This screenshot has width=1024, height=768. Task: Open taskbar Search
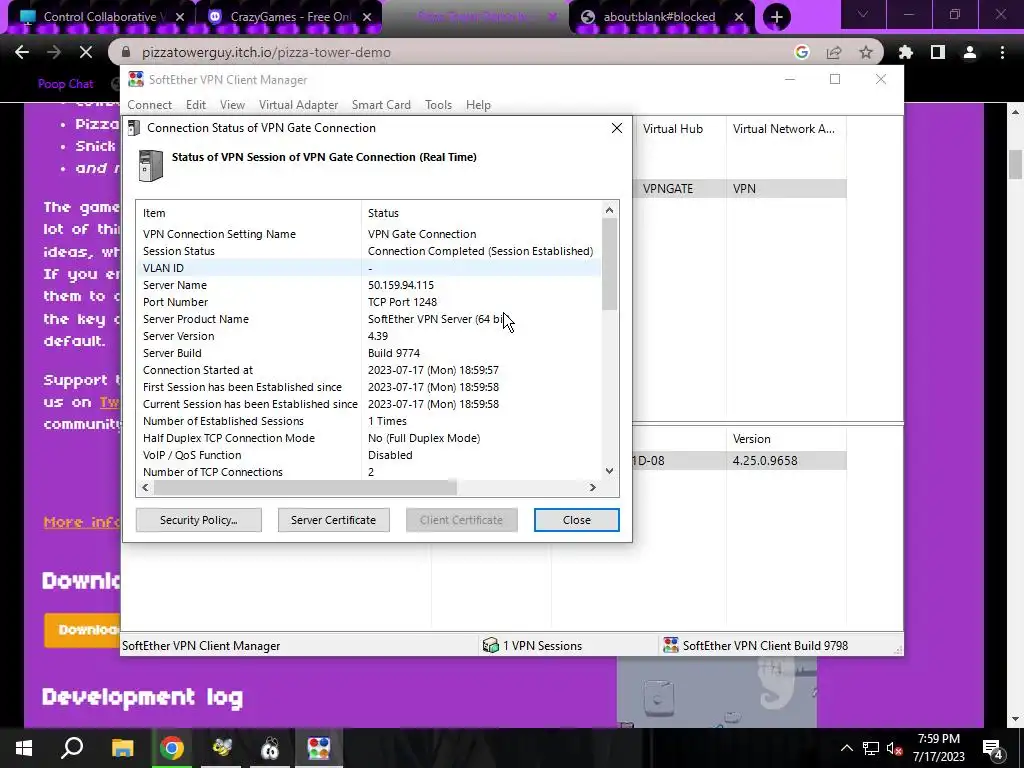[72, 748]
